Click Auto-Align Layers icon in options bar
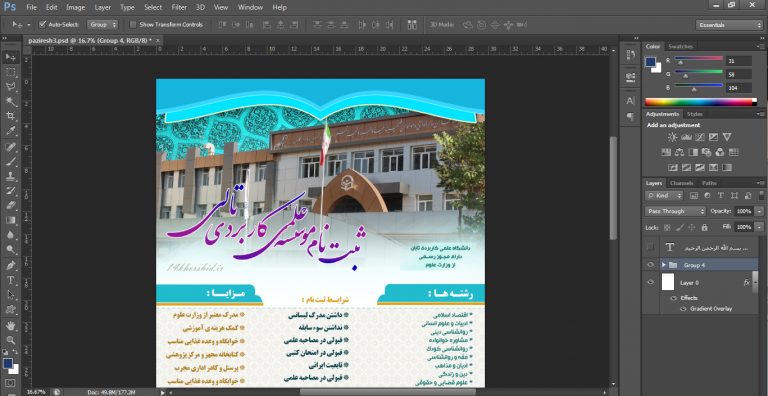This screenshot has height=396, width=768. (412, 25)
